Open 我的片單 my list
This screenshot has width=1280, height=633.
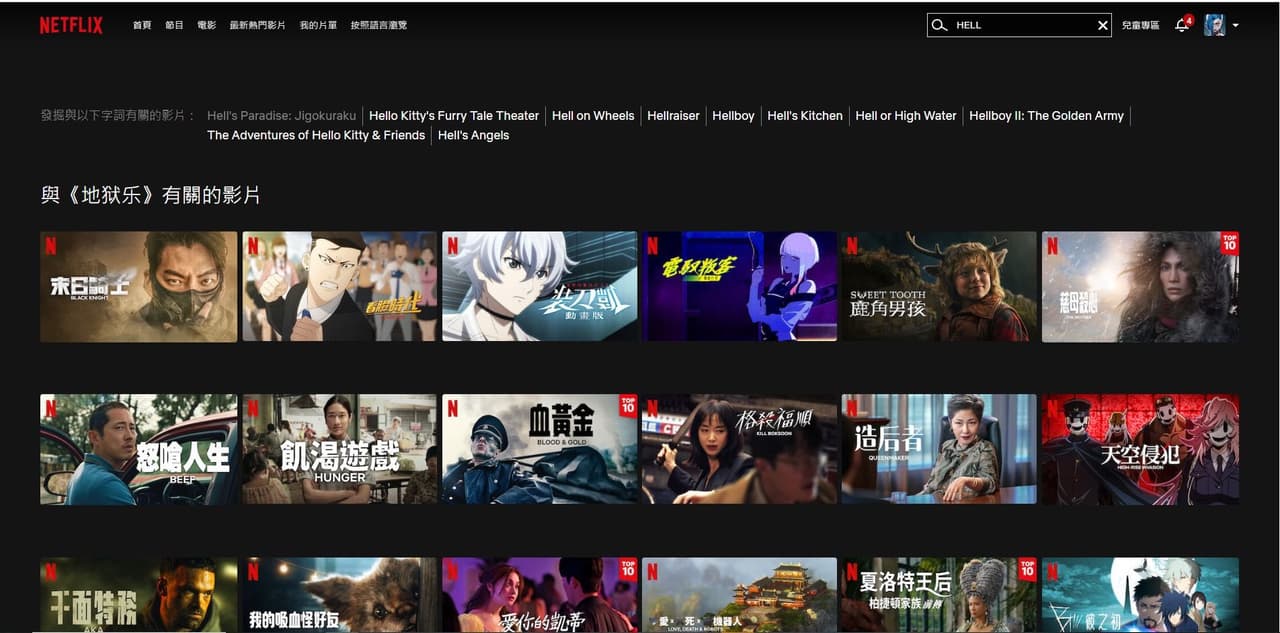[318, 25]
